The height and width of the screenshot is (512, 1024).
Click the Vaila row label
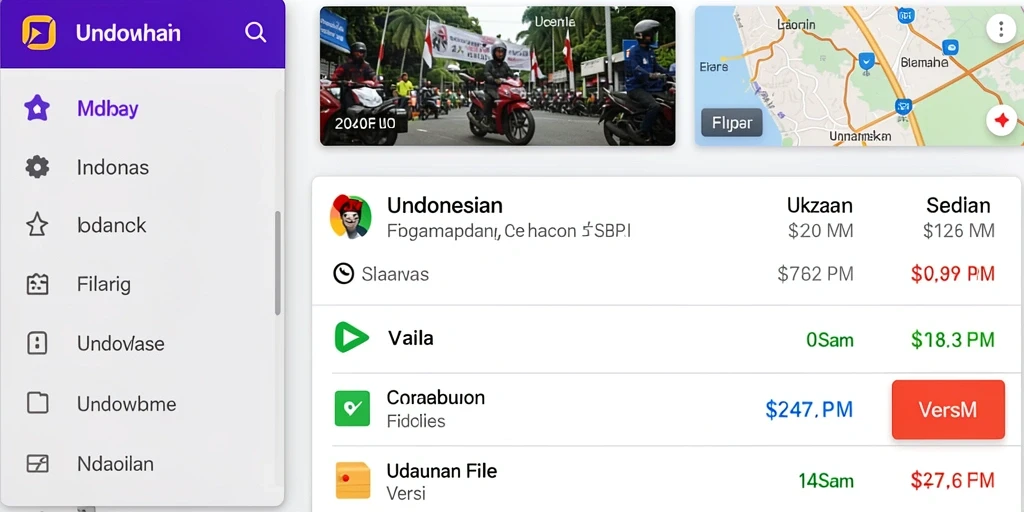click(x=411, y=338)
